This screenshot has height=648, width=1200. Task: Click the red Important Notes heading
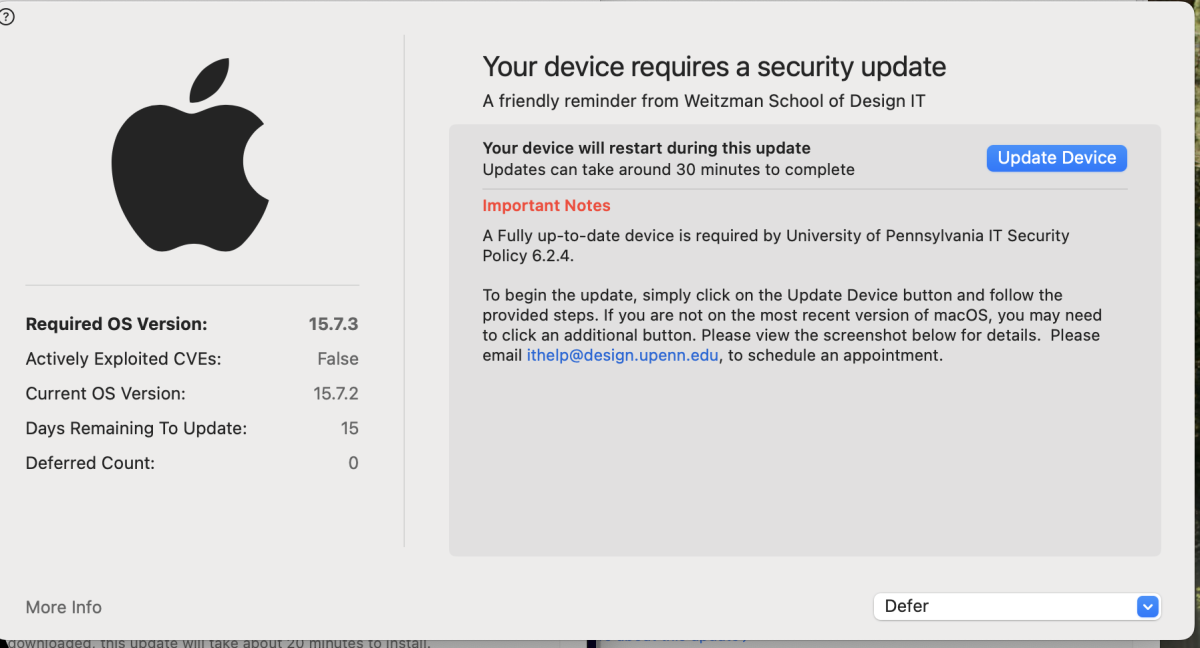(546, 205)
